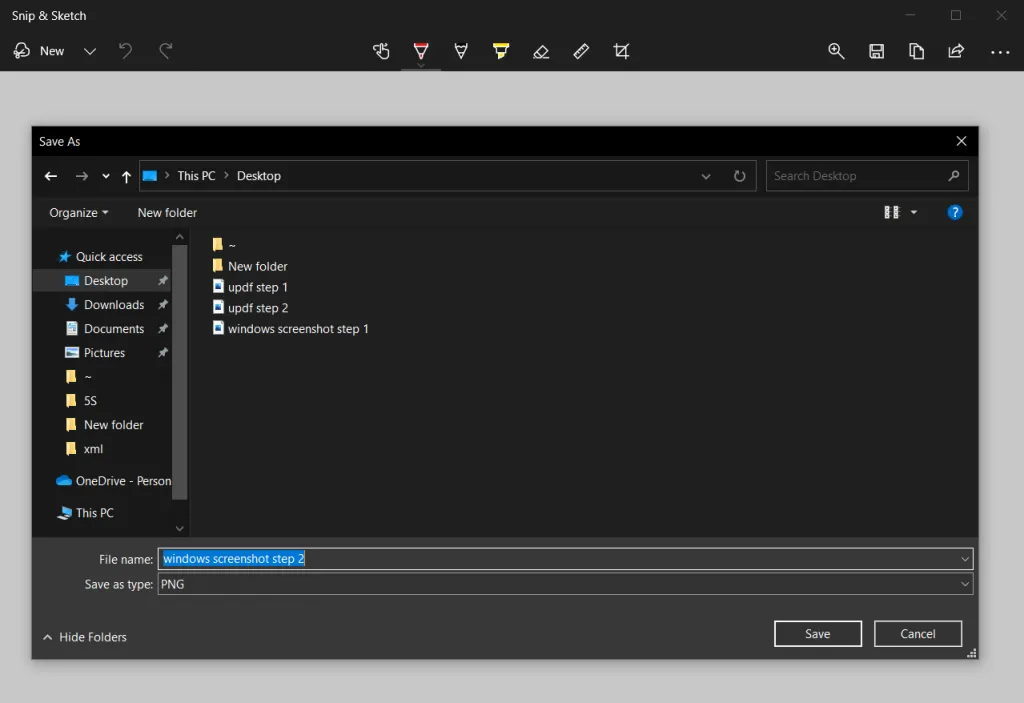Click the Zoom magnifier icon

(x=836, y=51)
